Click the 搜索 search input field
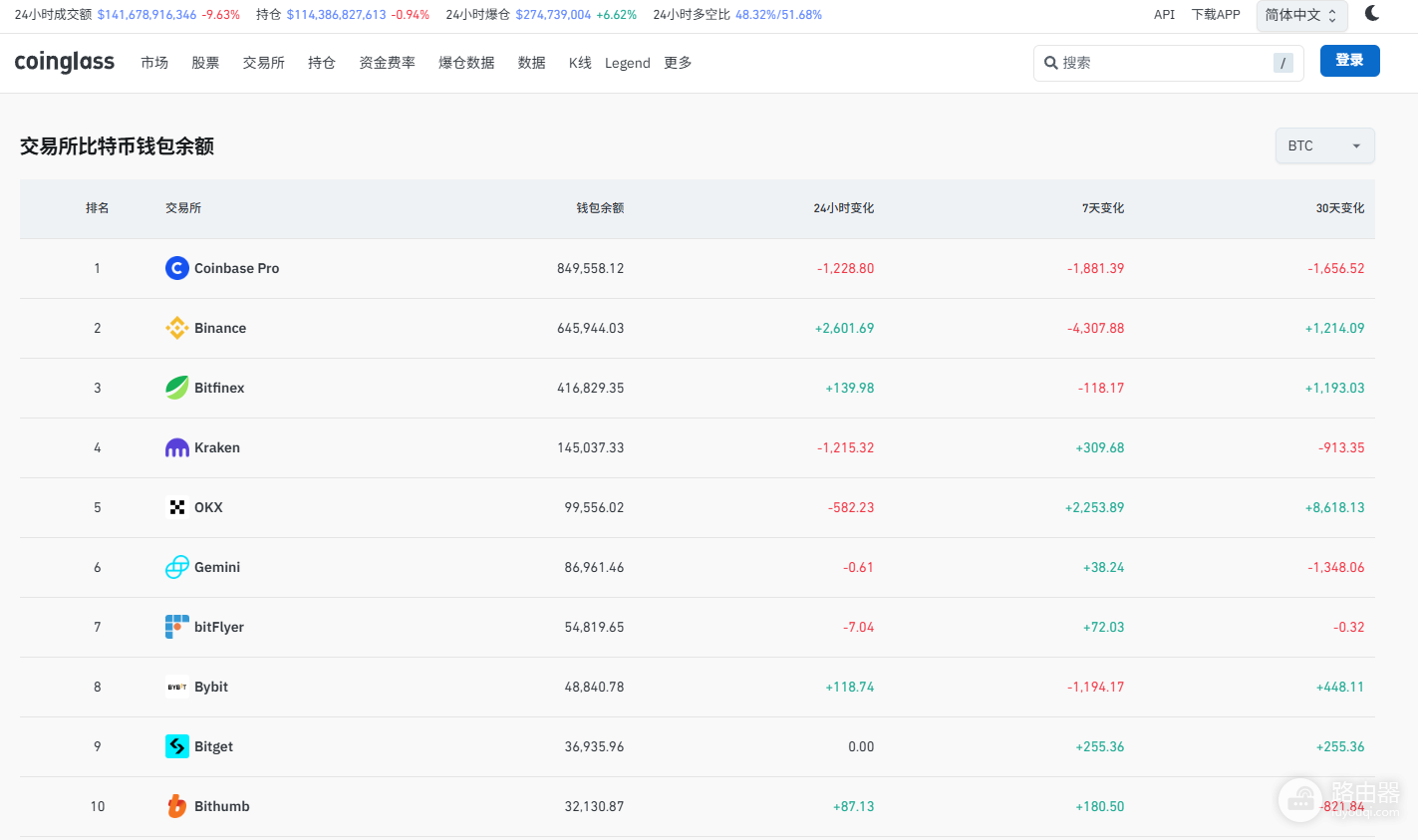Image resolution: width=1418 pixels, height=840 pixels. 1168,63
